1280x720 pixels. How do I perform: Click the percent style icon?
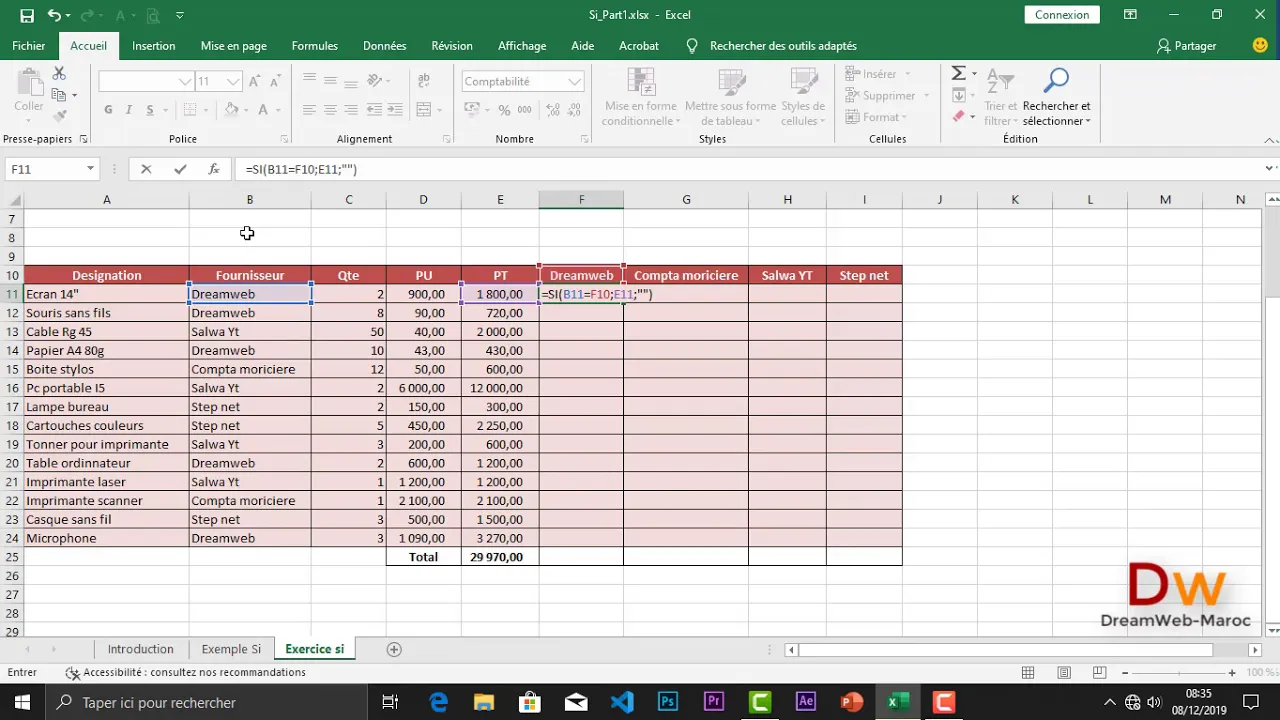503,110
